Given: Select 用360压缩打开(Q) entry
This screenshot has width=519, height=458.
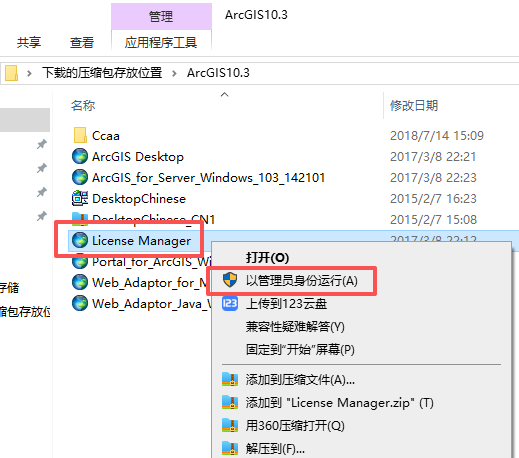Looking at the screenshot, I should [x=295, y=425].
